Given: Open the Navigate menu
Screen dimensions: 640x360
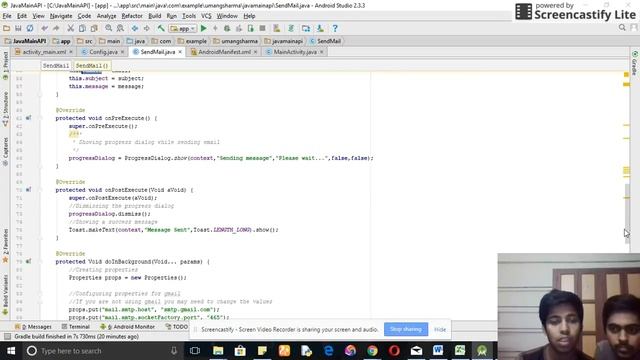Looking at the screenshot, I should click(61, 16).
